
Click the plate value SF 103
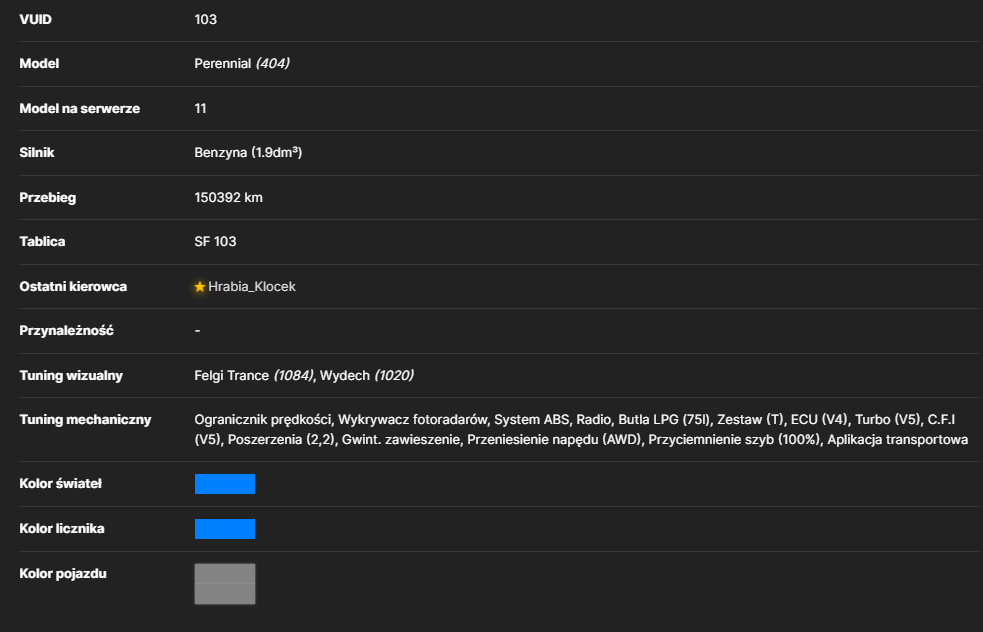[215, 241]
